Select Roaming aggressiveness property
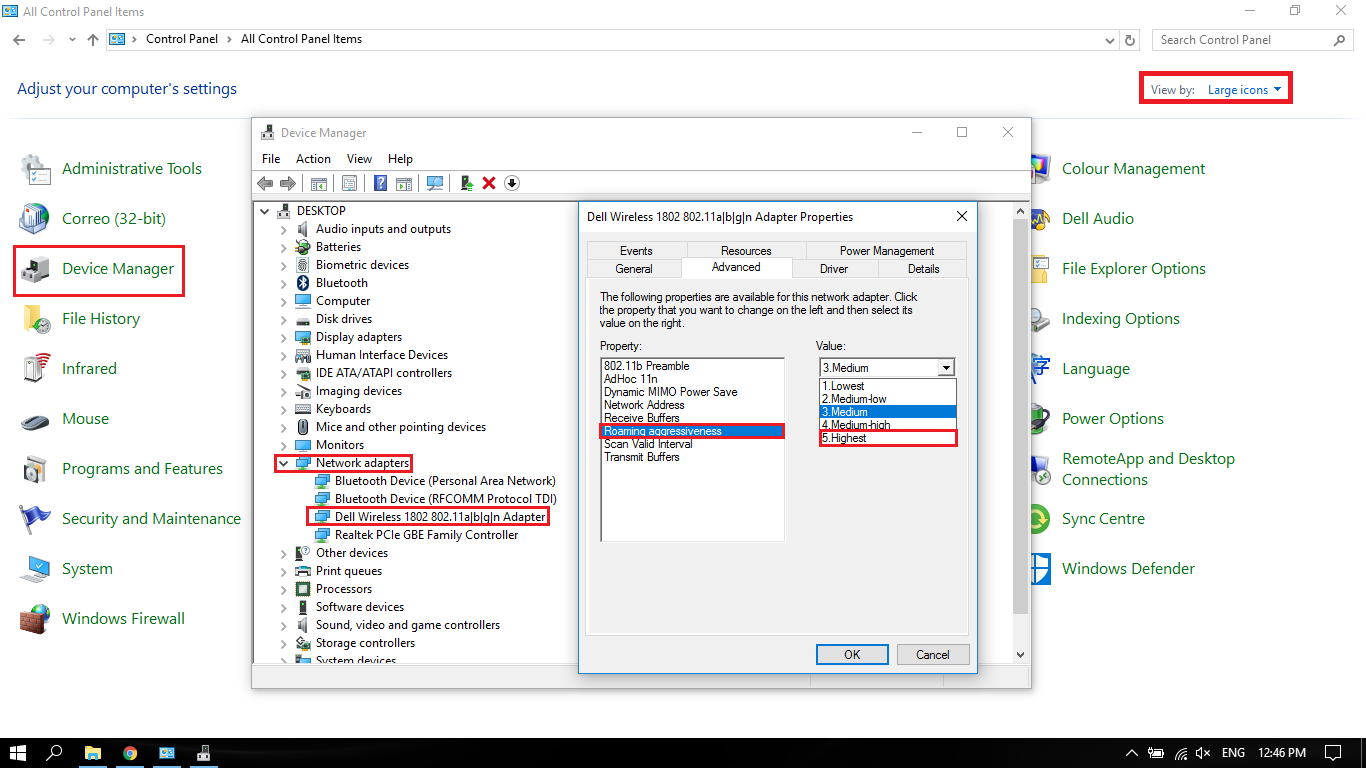Screen dimensions: 1366x768 pyautogui.click(x=692, y=431)
